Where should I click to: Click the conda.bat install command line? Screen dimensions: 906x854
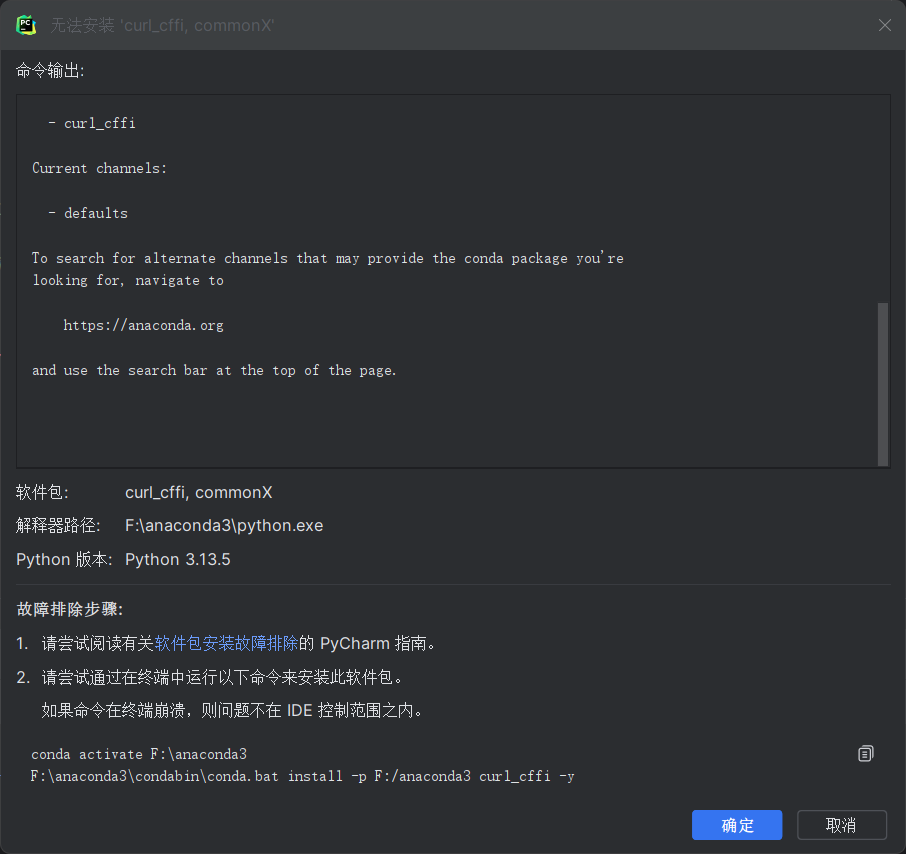coord(302,776)
